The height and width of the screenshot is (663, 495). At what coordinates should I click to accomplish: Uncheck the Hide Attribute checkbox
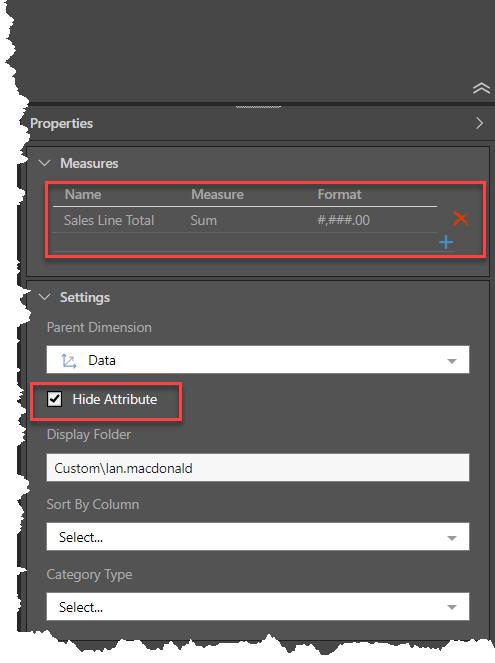tap(55, 399)
